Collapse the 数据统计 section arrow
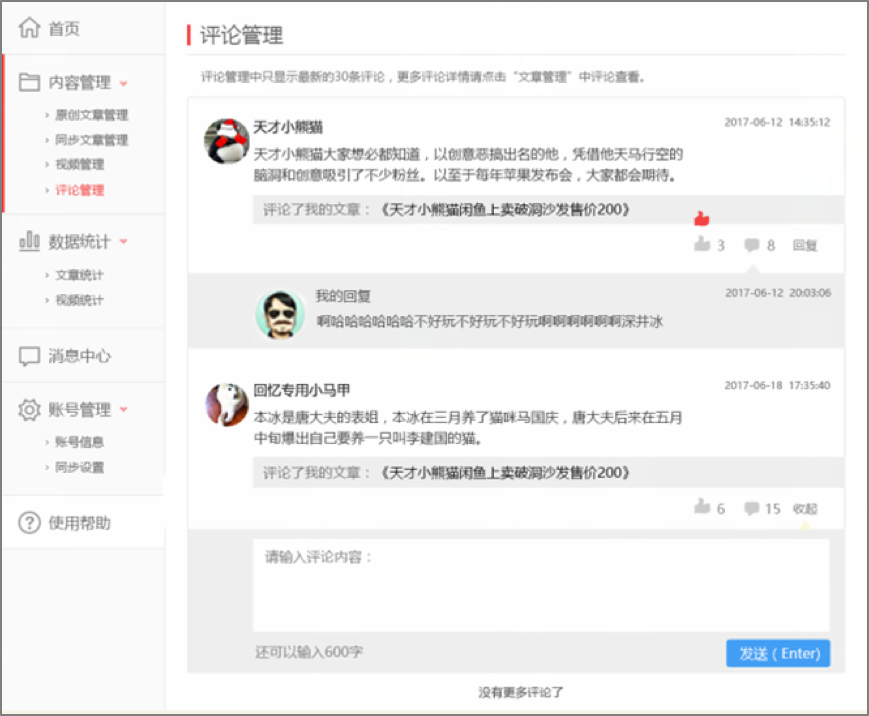Screen dimensions: 869x716 pos(123,242)
